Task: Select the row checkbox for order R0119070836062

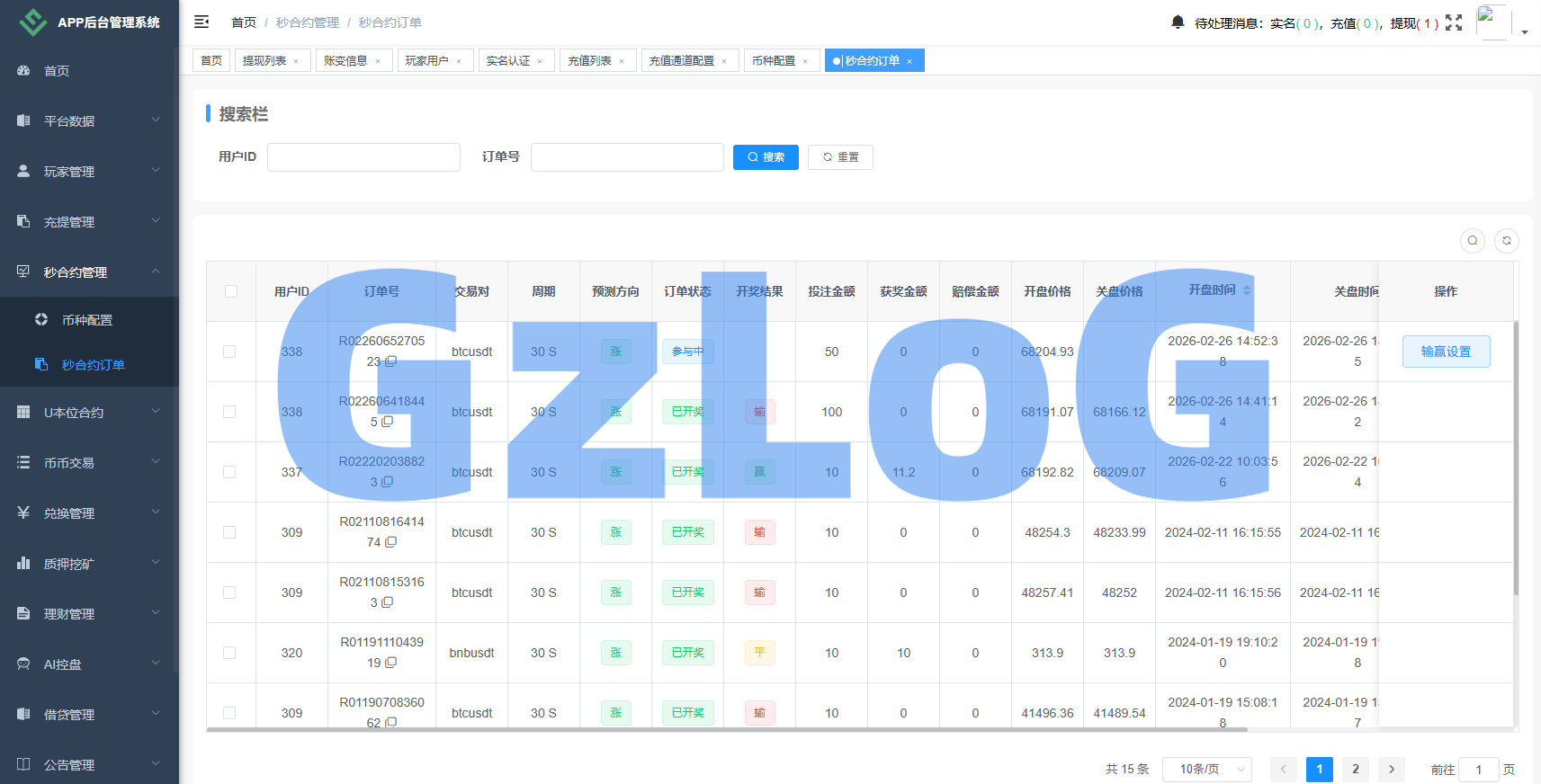Action: 229,713
